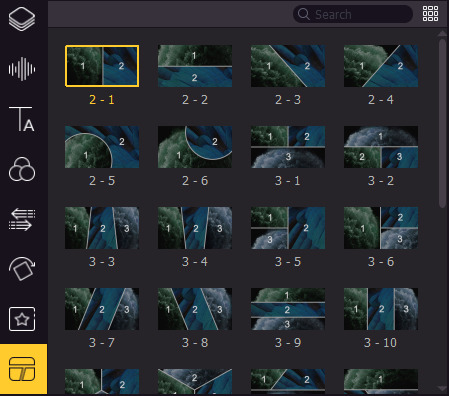Screen dimensions: 449x396
Task: Open the star Overlays panel icon
Action: [22, 319]
